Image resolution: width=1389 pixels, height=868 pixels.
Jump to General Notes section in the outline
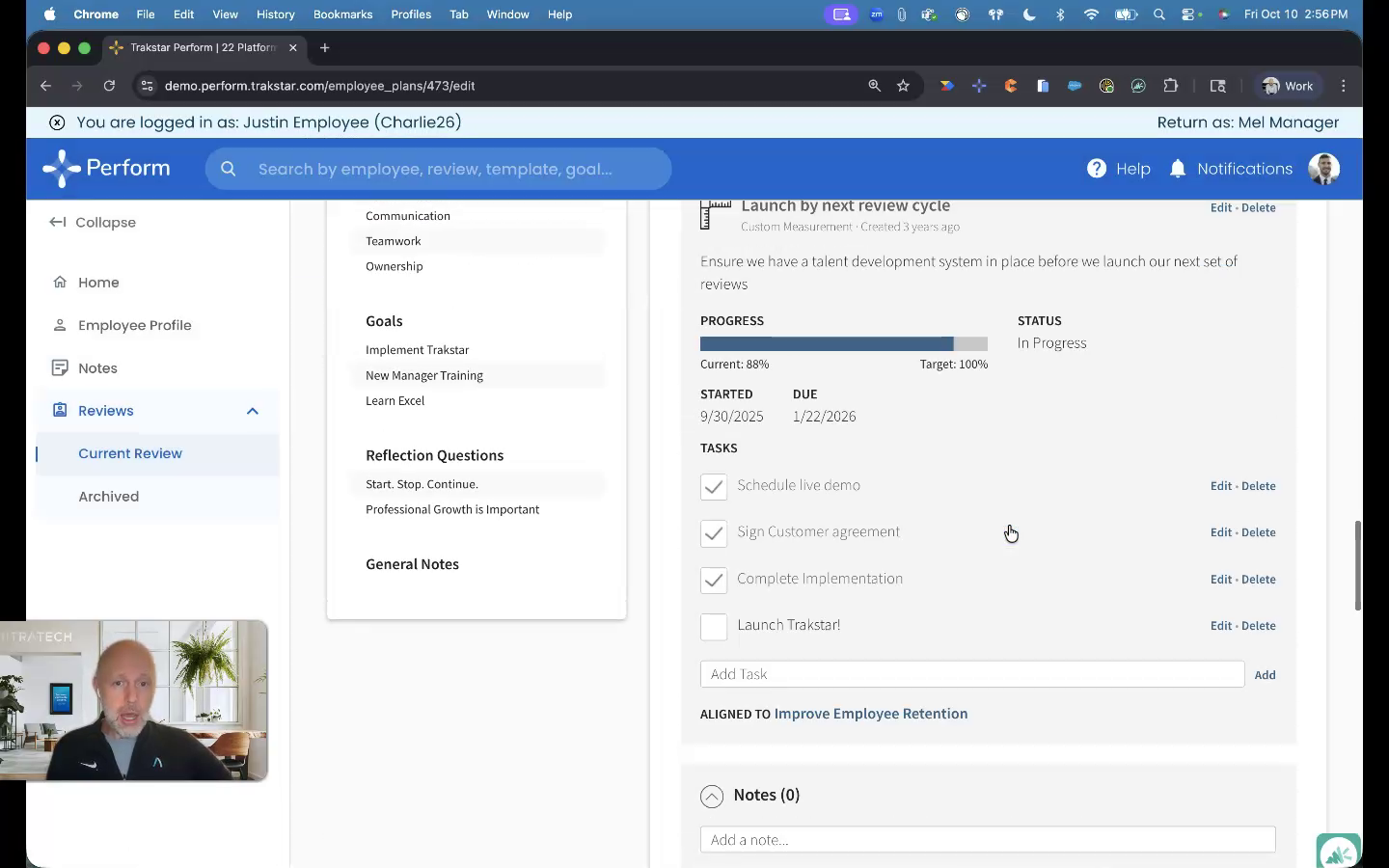[412, 564]
